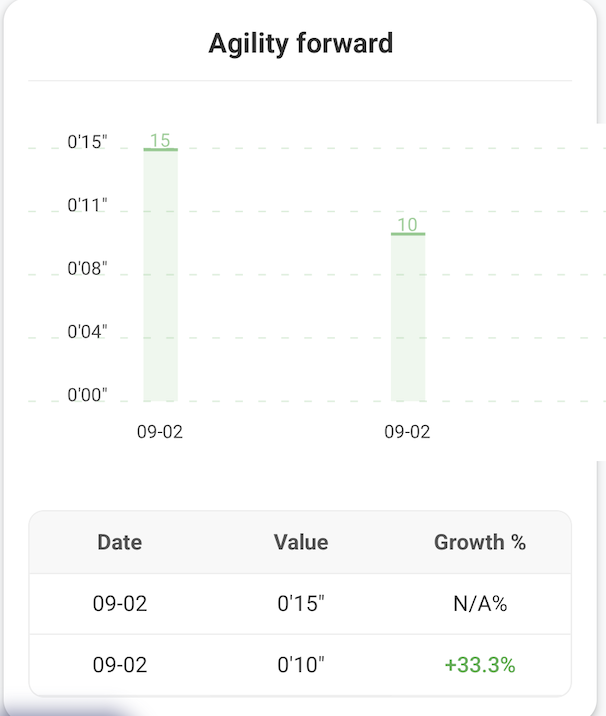Image resolution: width=606 pixels, height=716 pixels.
Task: Click the Growth % column header
Action: coord(480,542)
